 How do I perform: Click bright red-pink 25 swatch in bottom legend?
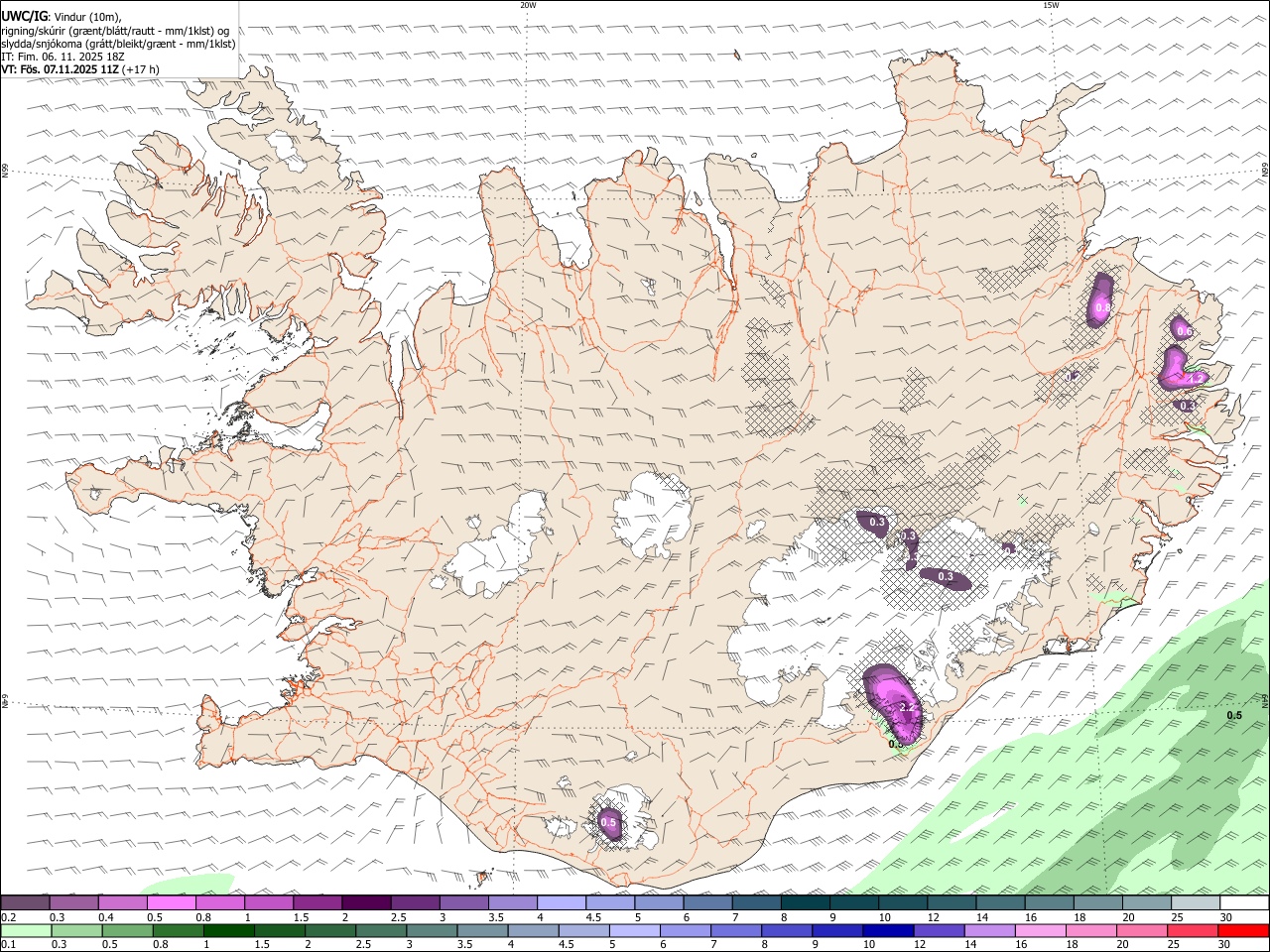[x=1194, y=931]
